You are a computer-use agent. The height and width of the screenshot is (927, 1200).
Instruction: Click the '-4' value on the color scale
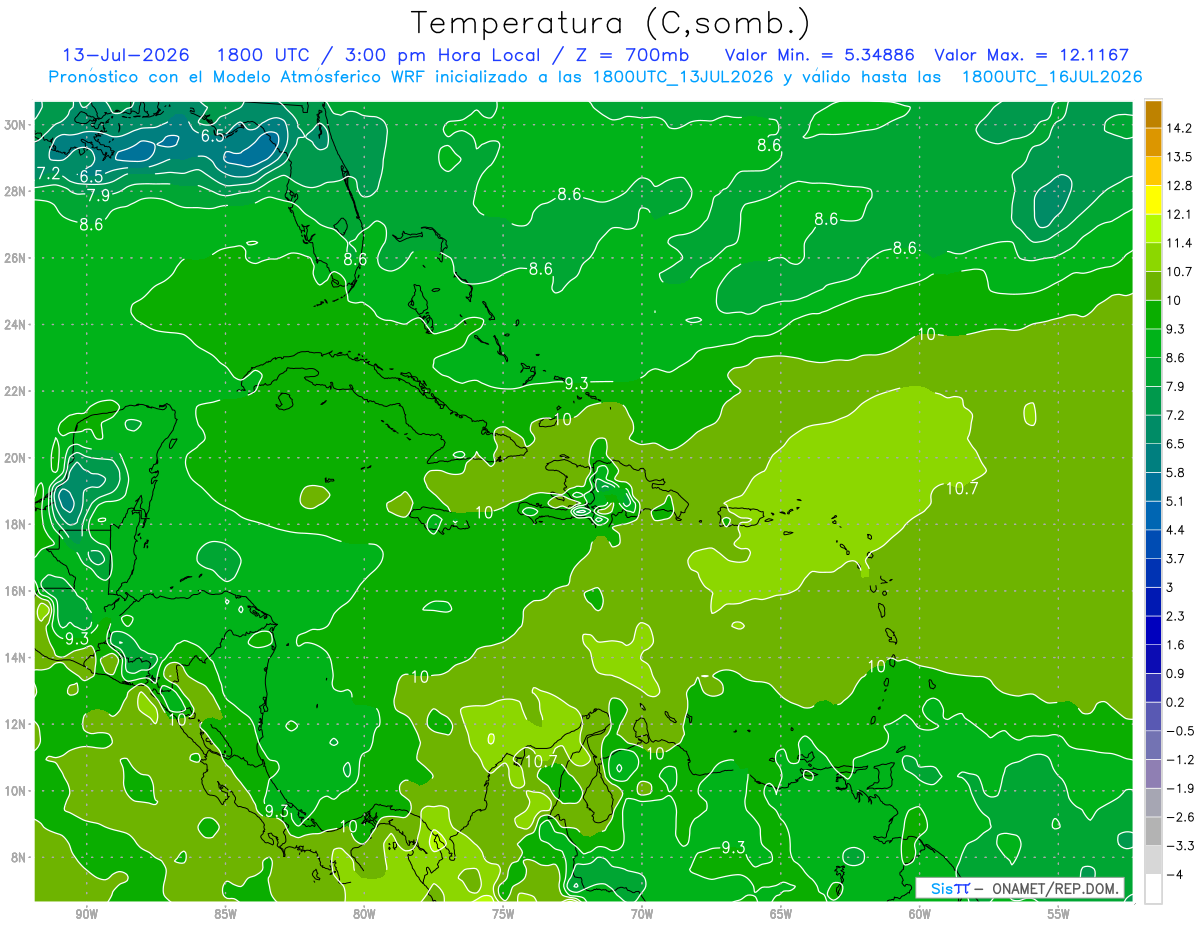[1174, 875]
